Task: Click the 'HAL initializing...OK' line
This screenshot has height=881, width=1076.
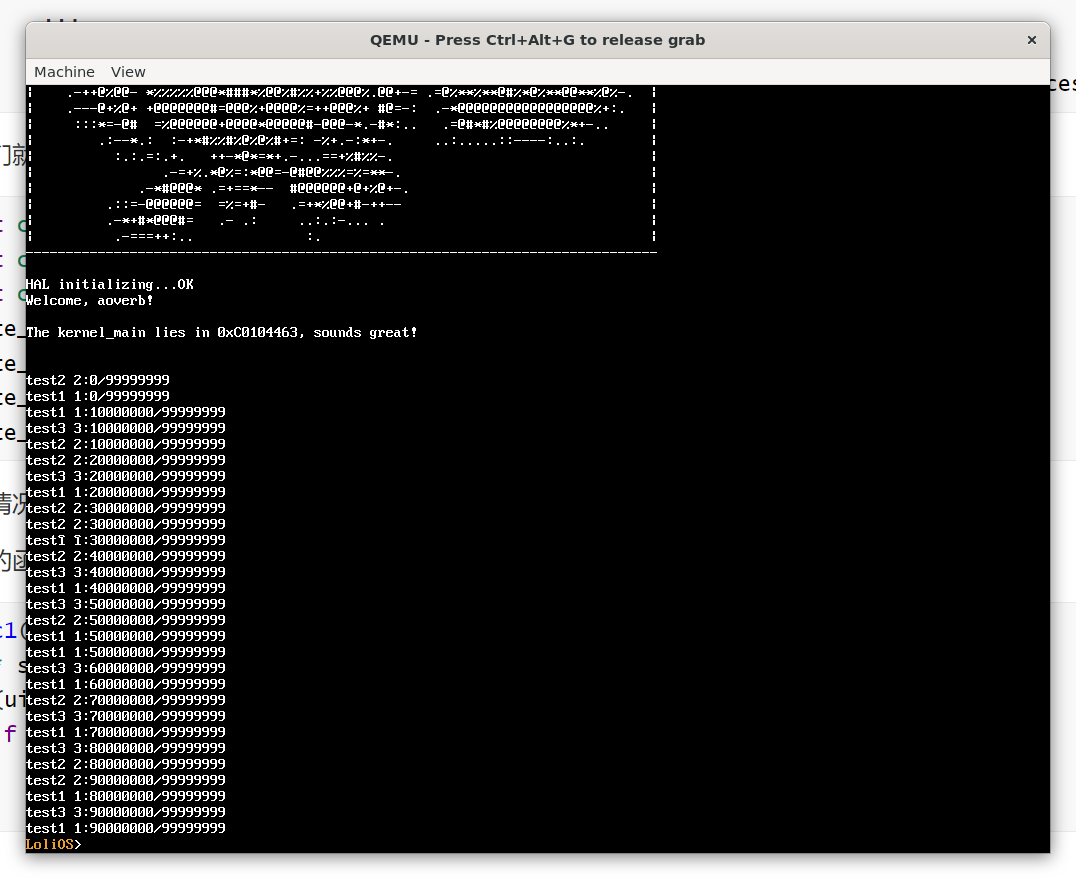Action: (110, 285)
